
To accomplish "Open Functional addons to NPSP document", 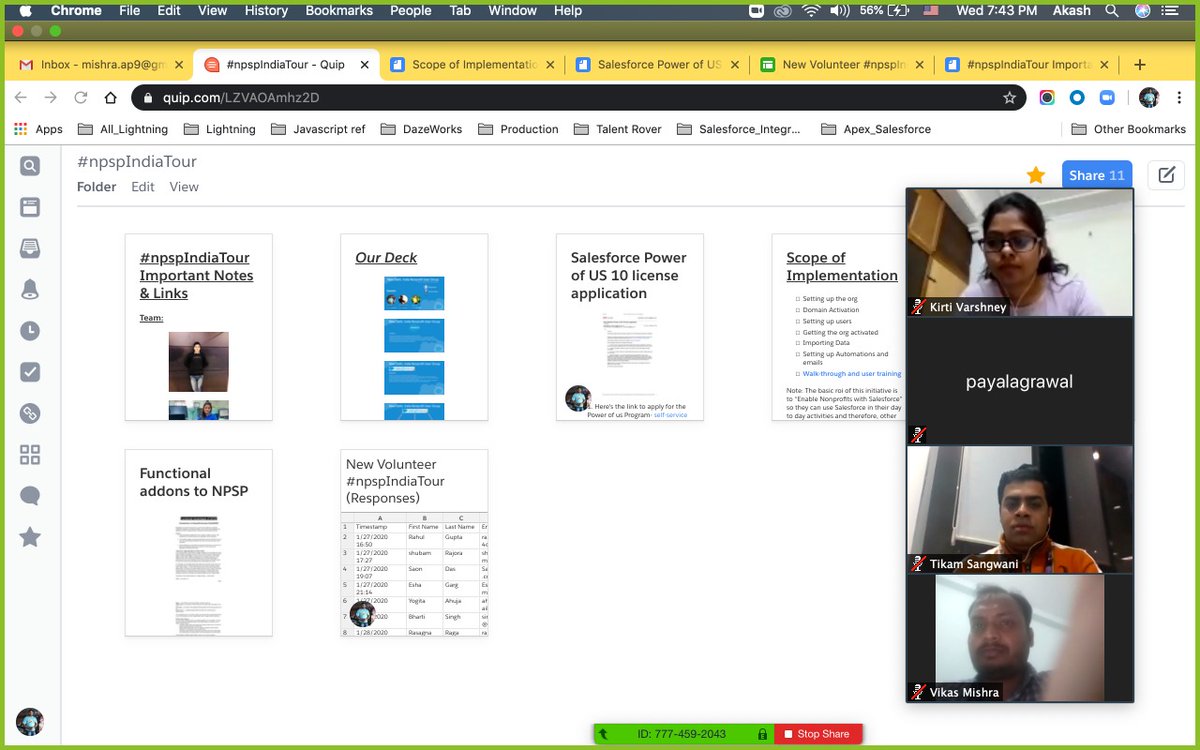I will (198, 543).
